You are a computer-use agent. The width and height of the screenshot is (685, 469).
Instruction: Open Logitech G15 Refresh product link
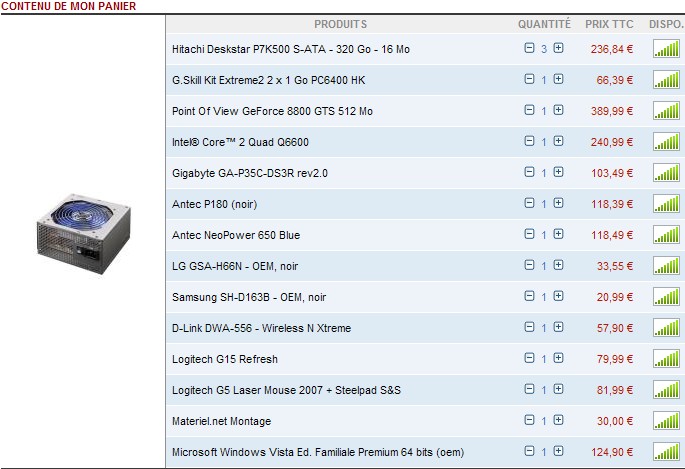[x=225, y=359]
